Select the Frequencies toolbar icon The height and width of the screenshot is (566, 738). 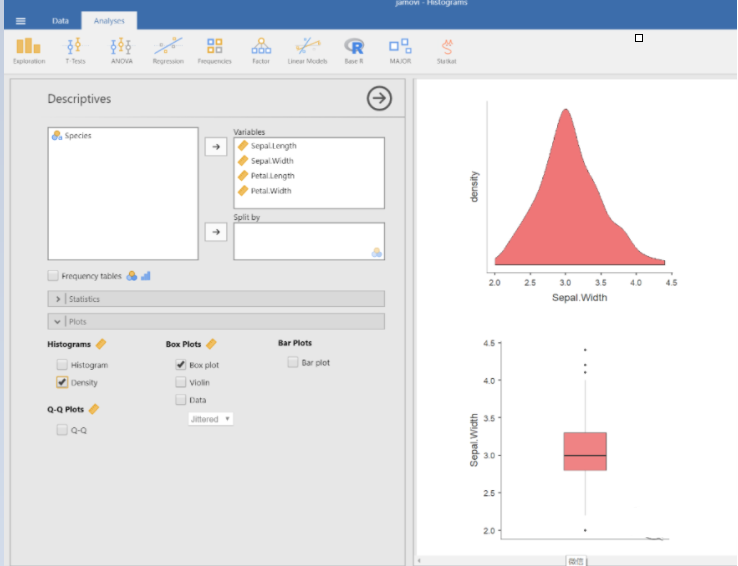[214, 49]
